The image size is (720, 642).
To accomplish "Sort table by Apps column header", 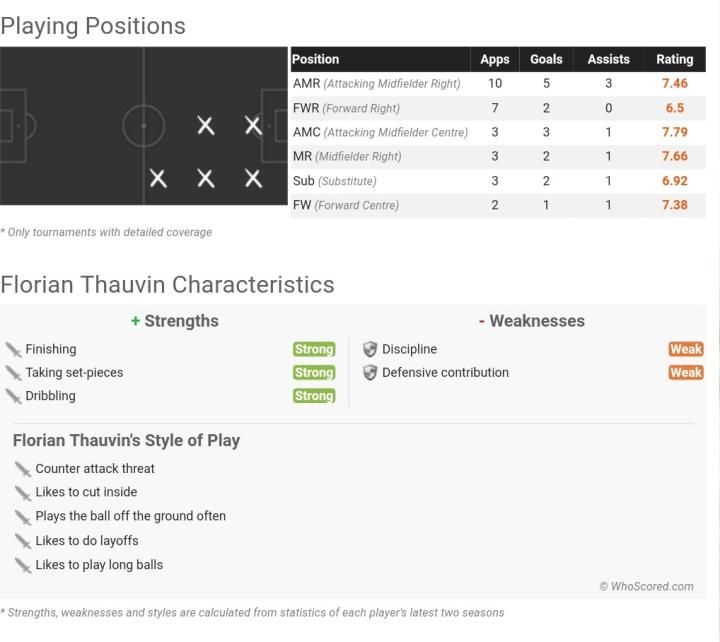I will point(494,60).
